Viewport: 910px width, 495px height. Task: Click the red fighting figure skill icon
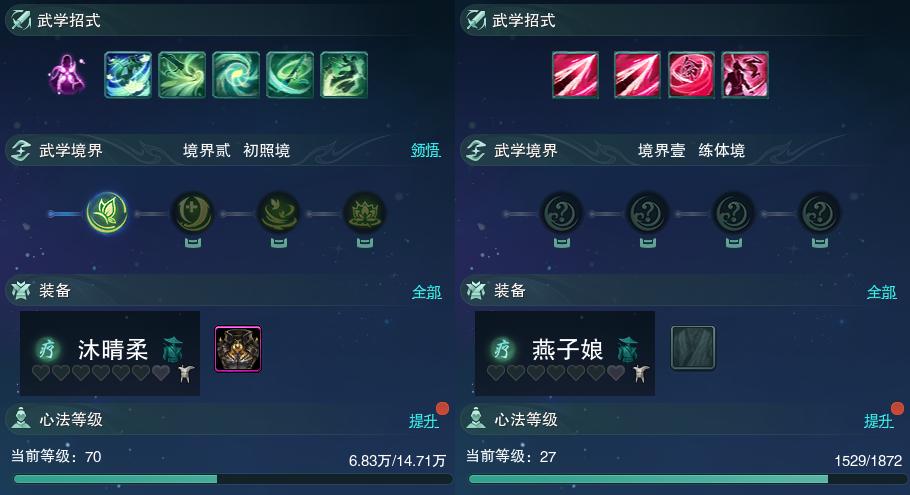745,74
